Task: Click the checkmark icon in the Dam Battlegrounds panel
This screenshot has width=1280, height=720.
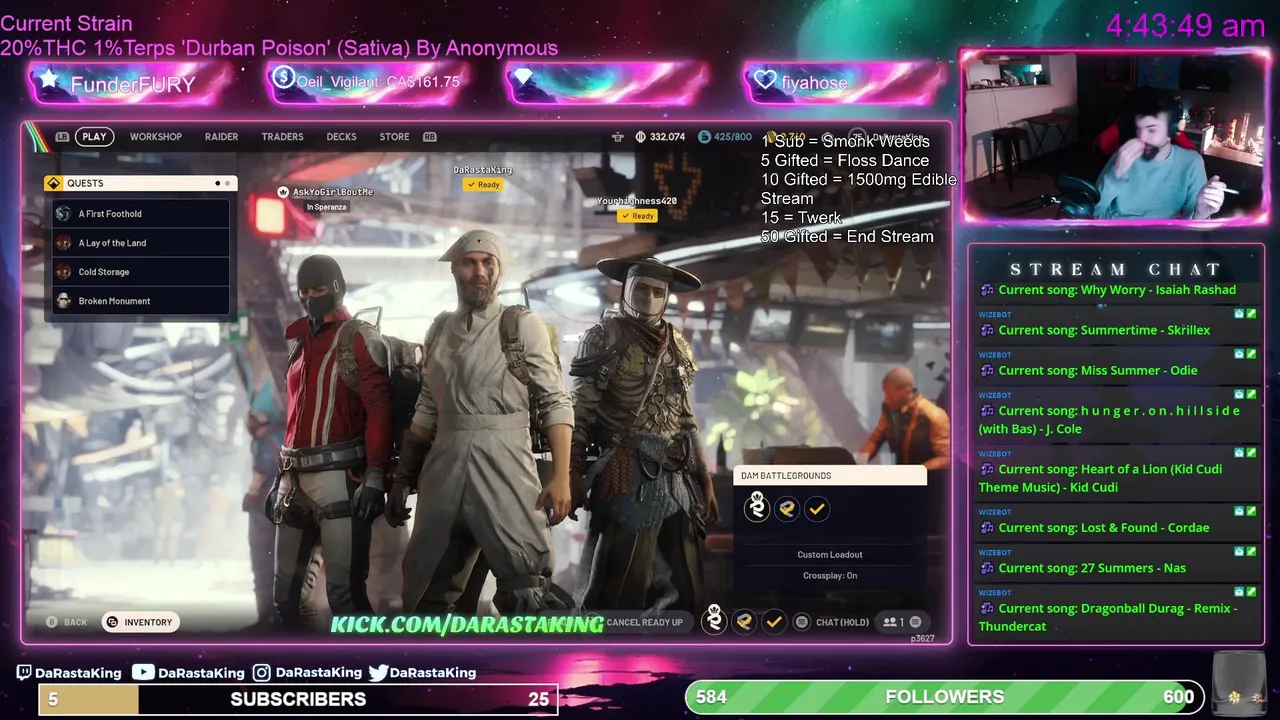Action: coord(817,509)
